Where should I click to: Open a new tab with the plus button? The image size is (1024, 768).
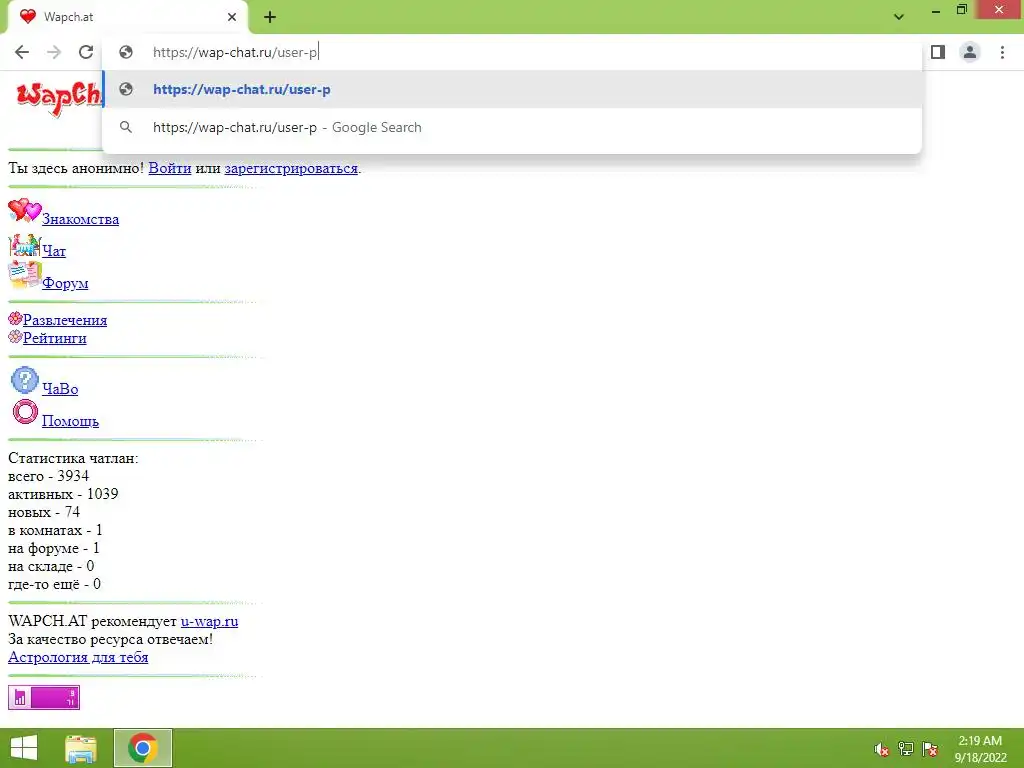click(270, 17)
